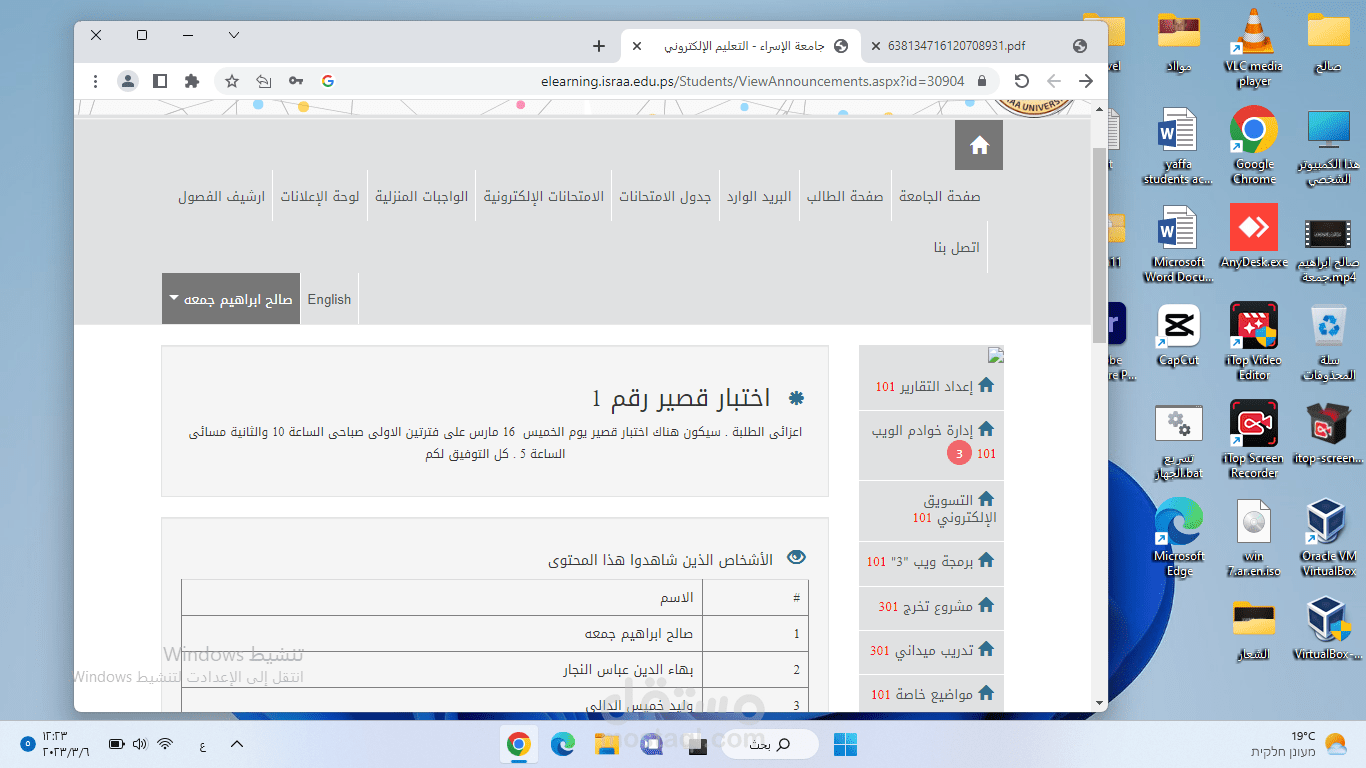The height and width of the screenshot is (768, 1366).
Task: Switch language to English
Action: (x=329, y=299)
